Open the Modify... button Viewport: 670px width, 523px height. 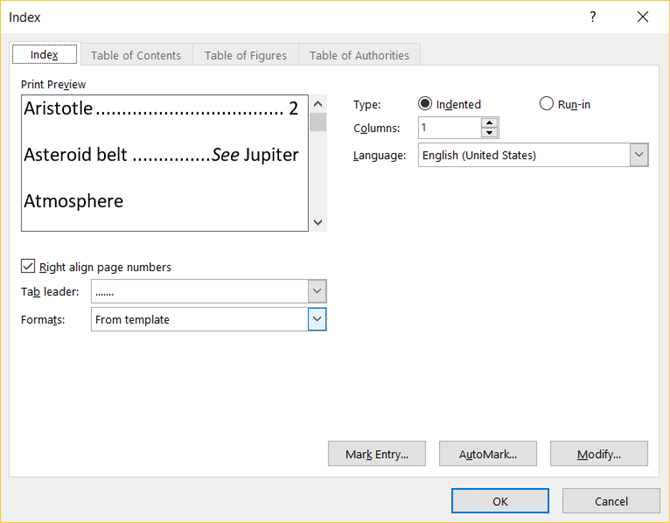click(x=599, y=454)
